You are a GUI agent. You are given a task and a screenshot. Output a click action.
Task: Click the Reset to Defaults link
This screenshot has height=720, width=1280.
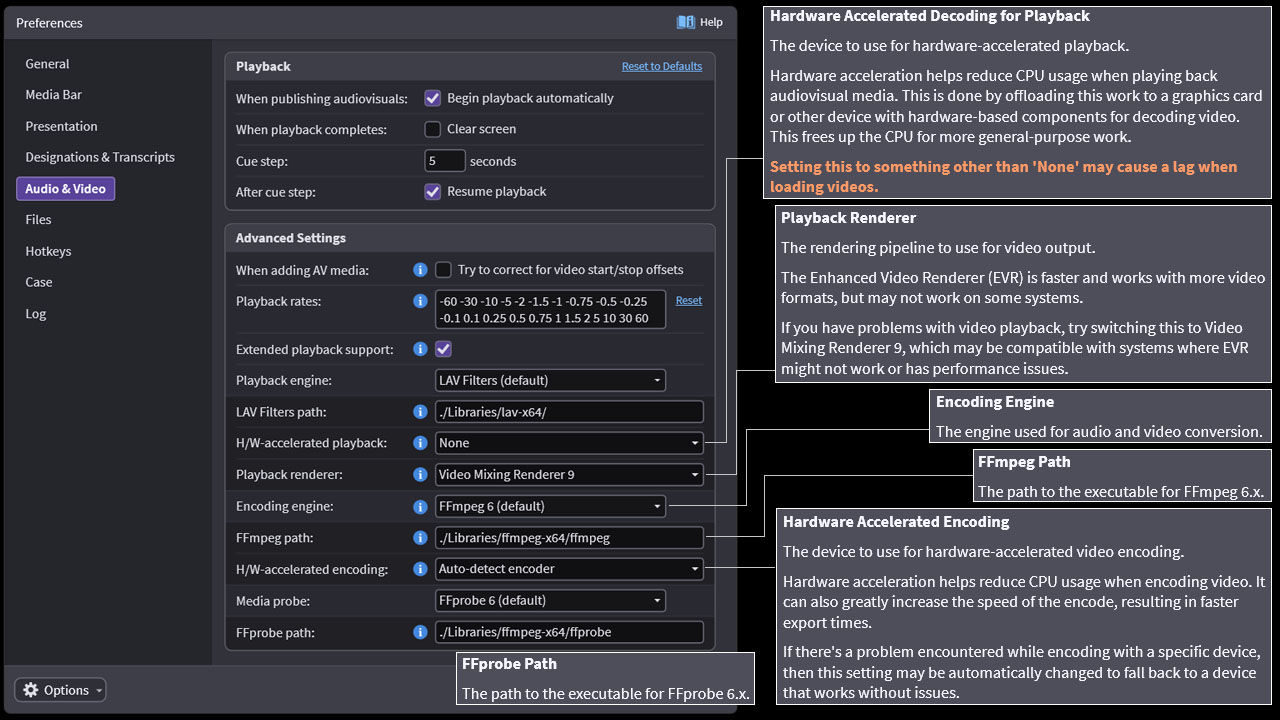(x=661, y=66)
